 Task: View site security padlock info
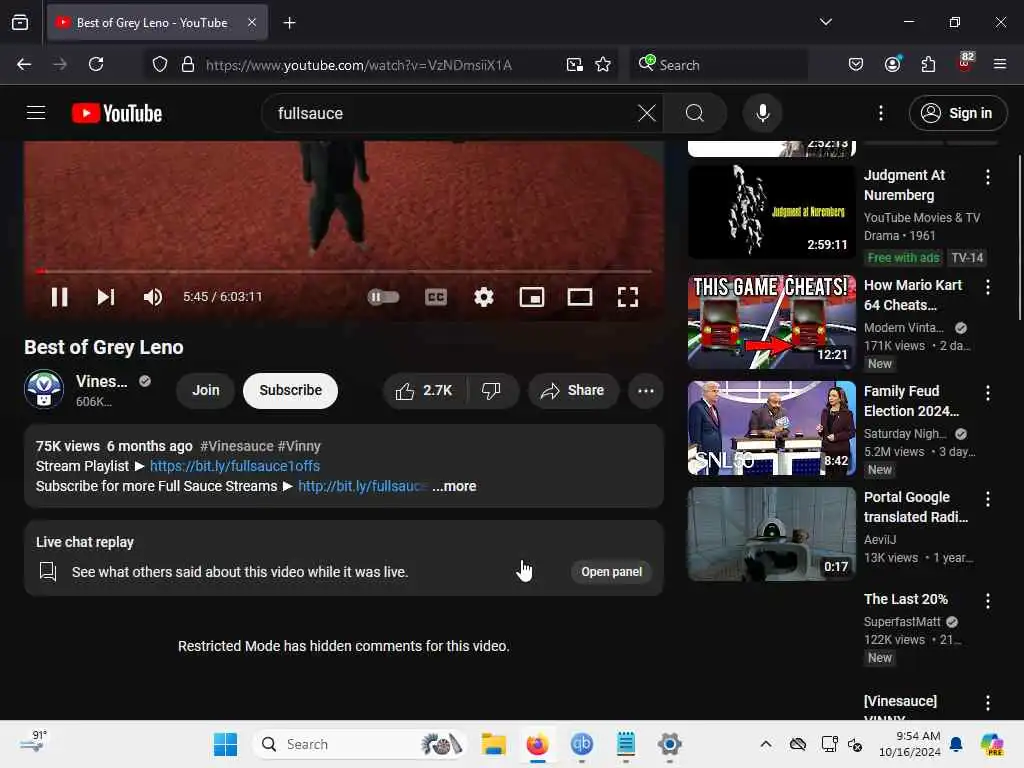[188, 64]
